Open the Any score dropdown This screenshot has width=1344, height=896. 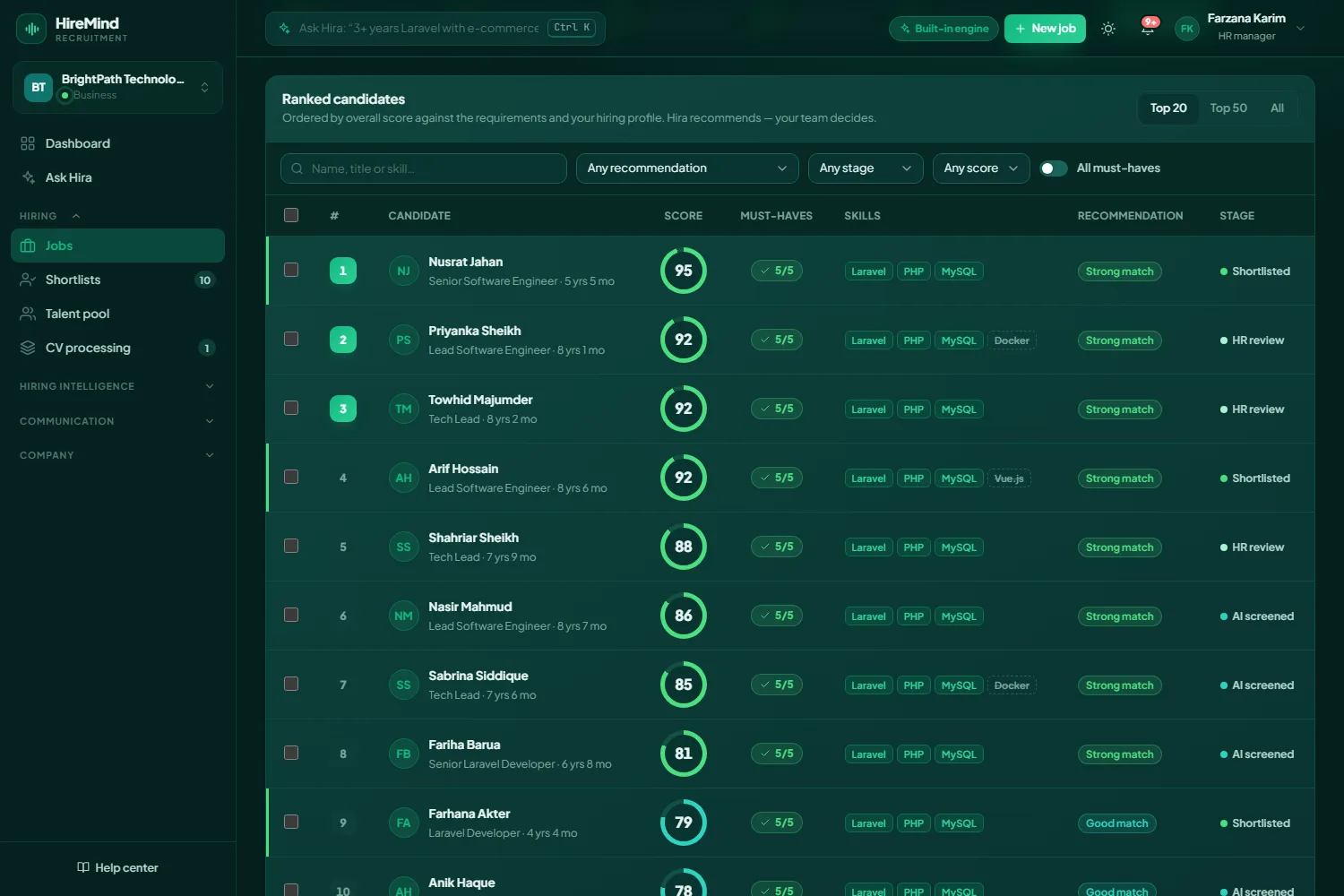pyautogui.click(x=981, y=168)
